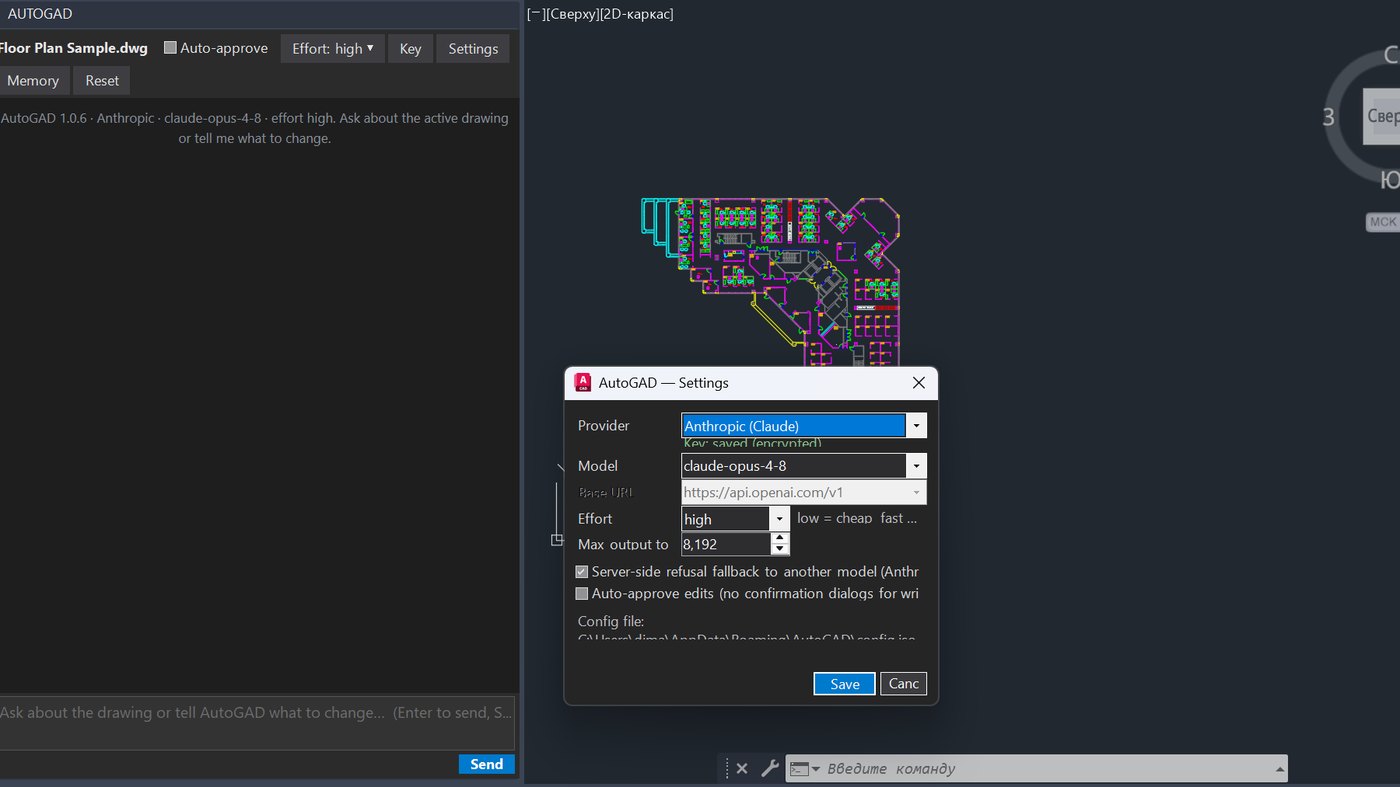Click AutoGAD logo icon in Settings title
The image size is (1400, 787).
pos(583,382)
